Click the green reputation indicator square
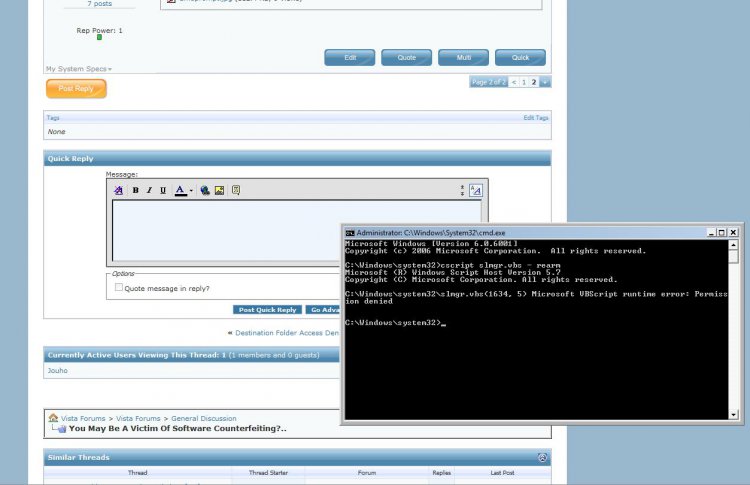750x485 pixels. 99,37
